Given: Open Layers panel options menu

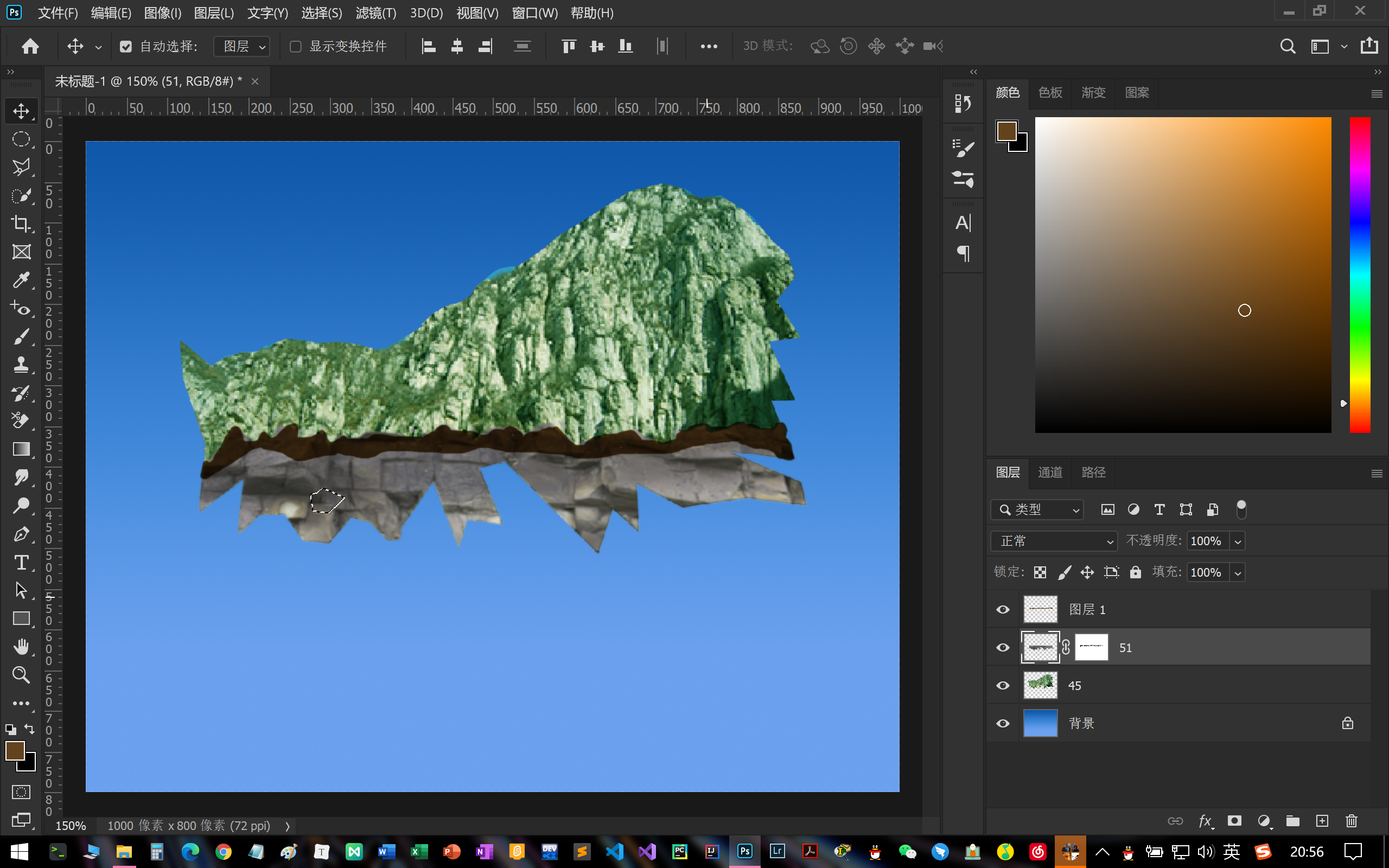Looking at the screenshot, I should [1377, 474].
